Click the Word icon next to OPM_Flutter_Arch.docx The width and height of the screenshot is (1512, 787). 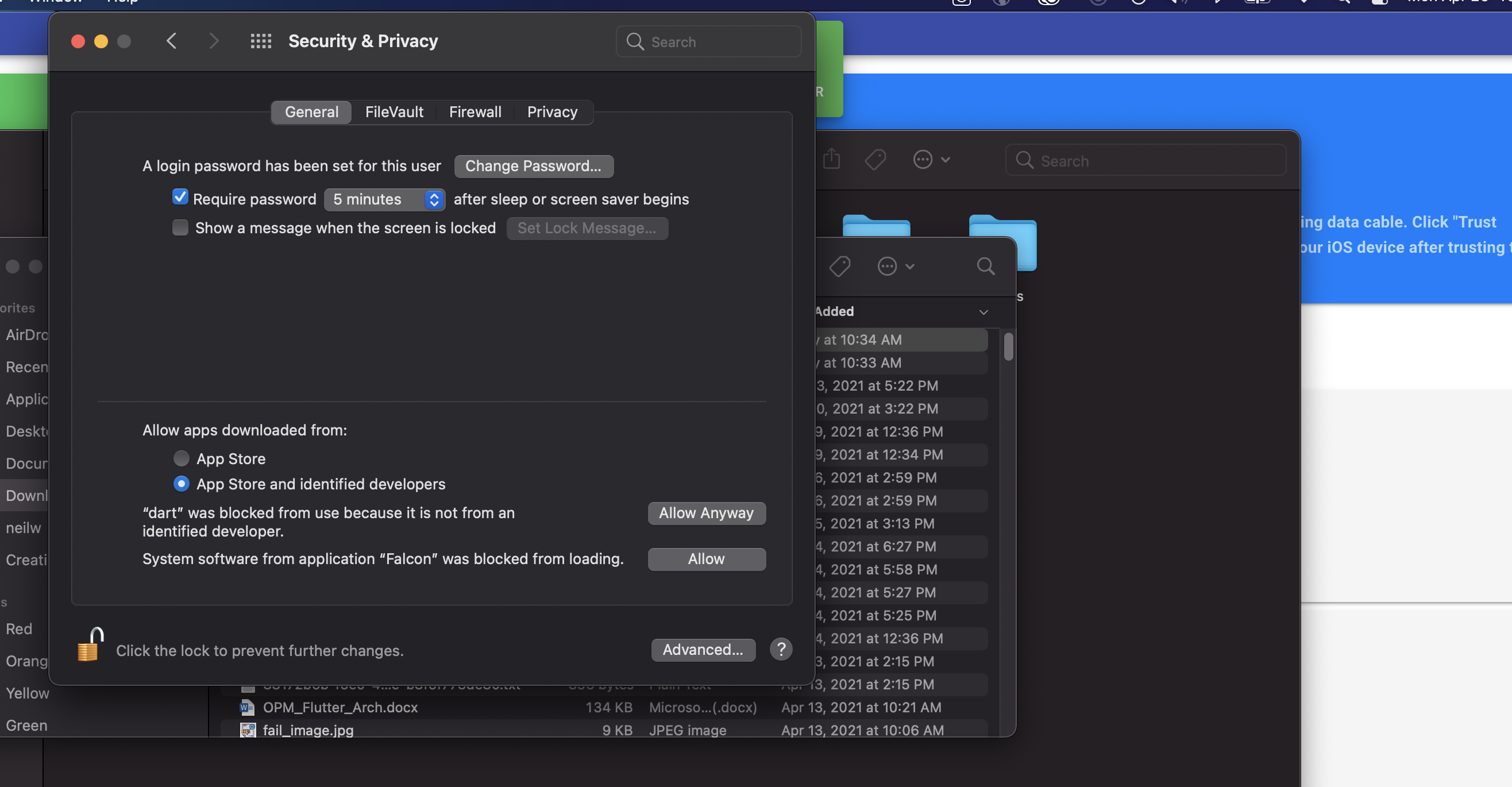pyautogui.click(x=246, y=707)
